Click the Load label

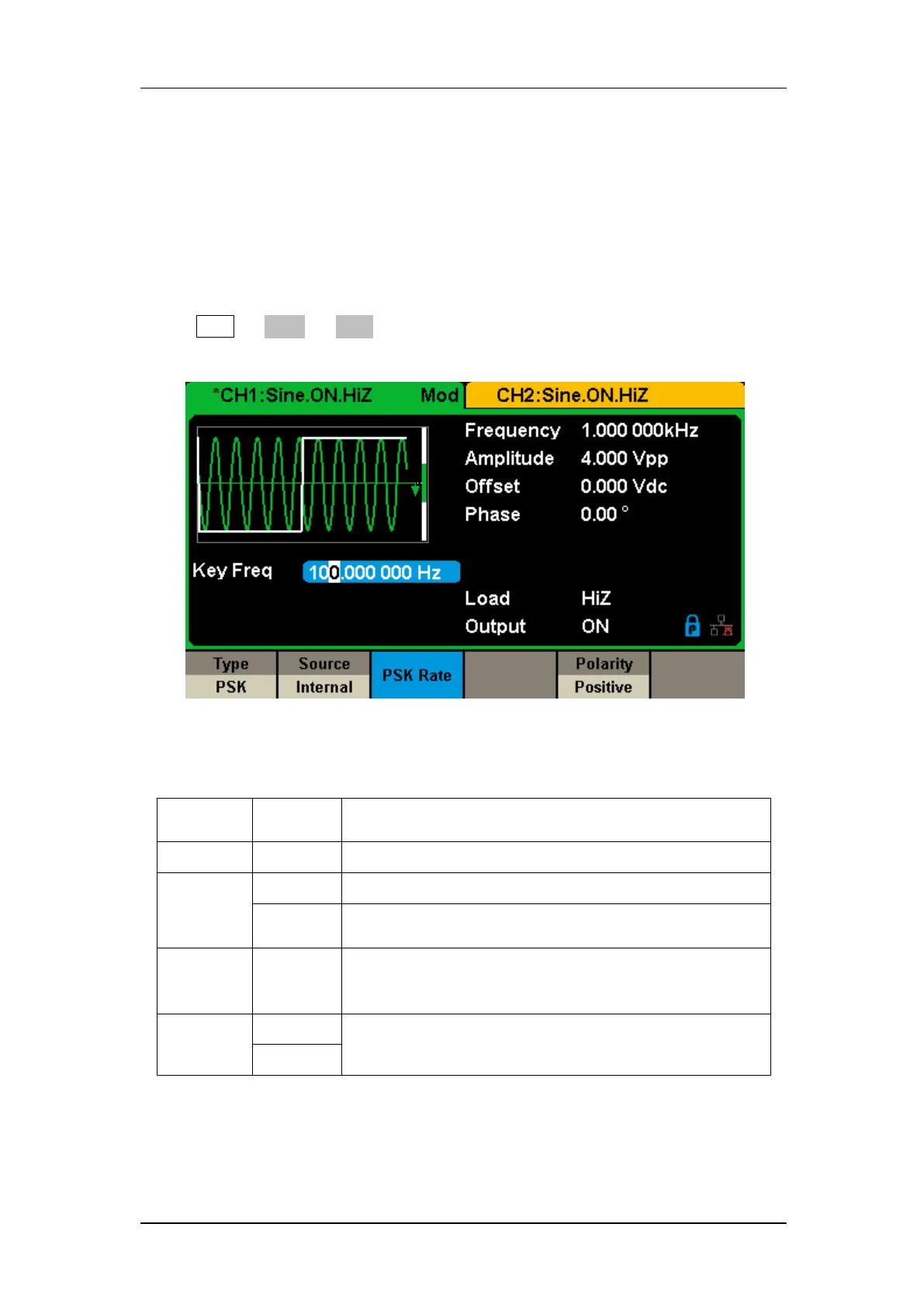(487, 598)
